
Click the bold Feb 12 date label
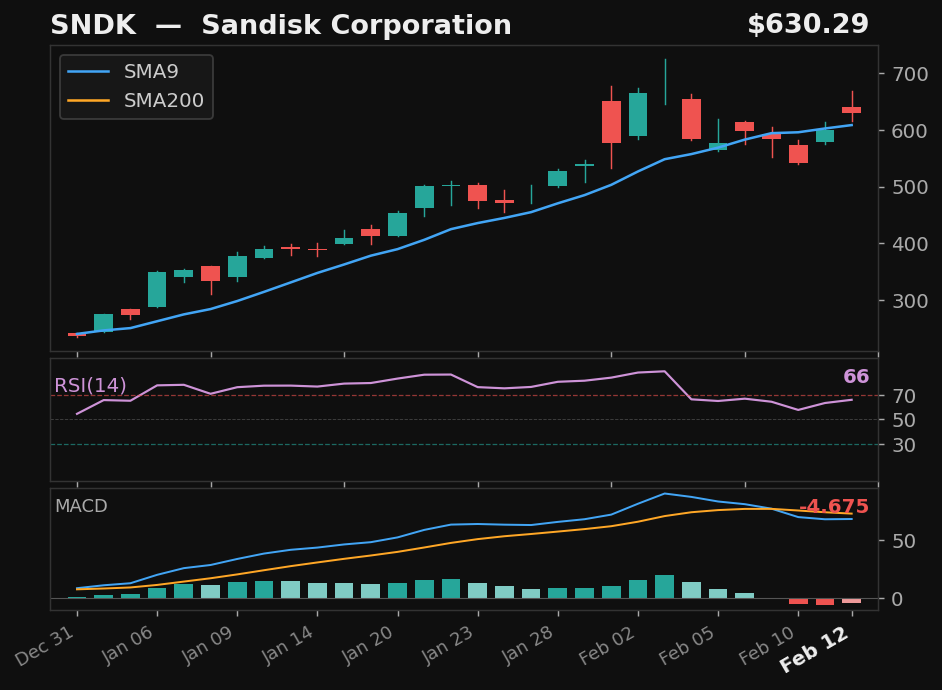[x=814, y=649]
